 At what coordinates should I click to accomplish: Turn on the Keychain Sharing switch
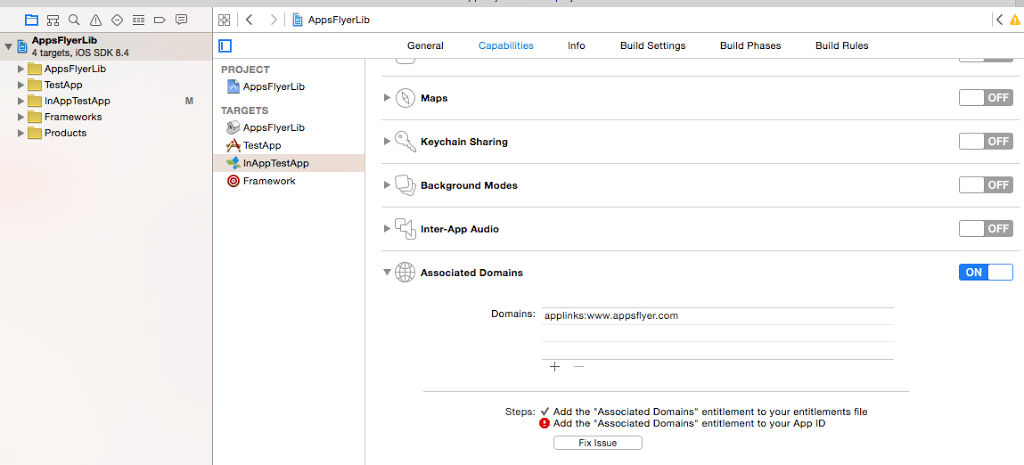[985, 142]
